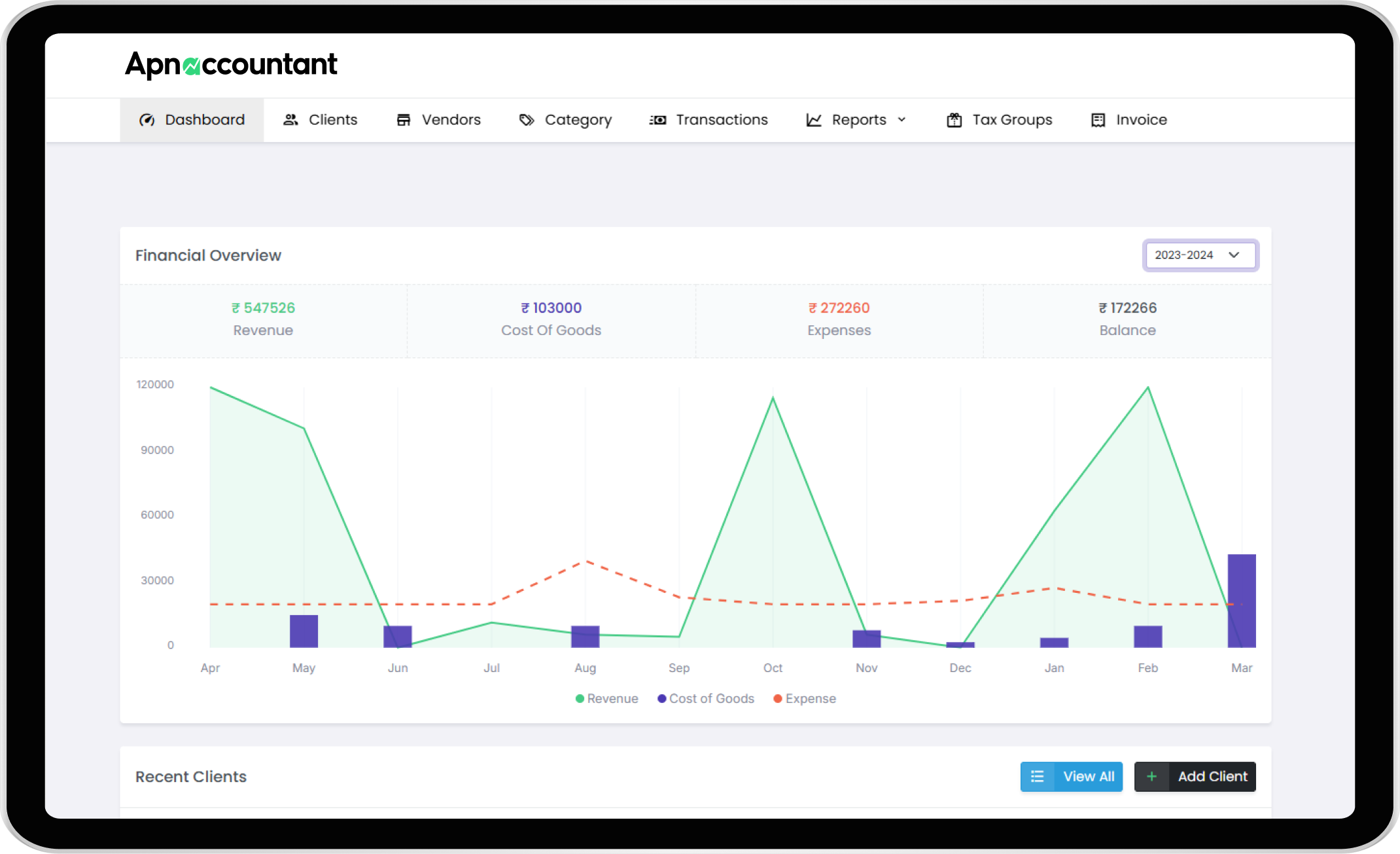Expand the Reports menu chevron

click(901, 120)
